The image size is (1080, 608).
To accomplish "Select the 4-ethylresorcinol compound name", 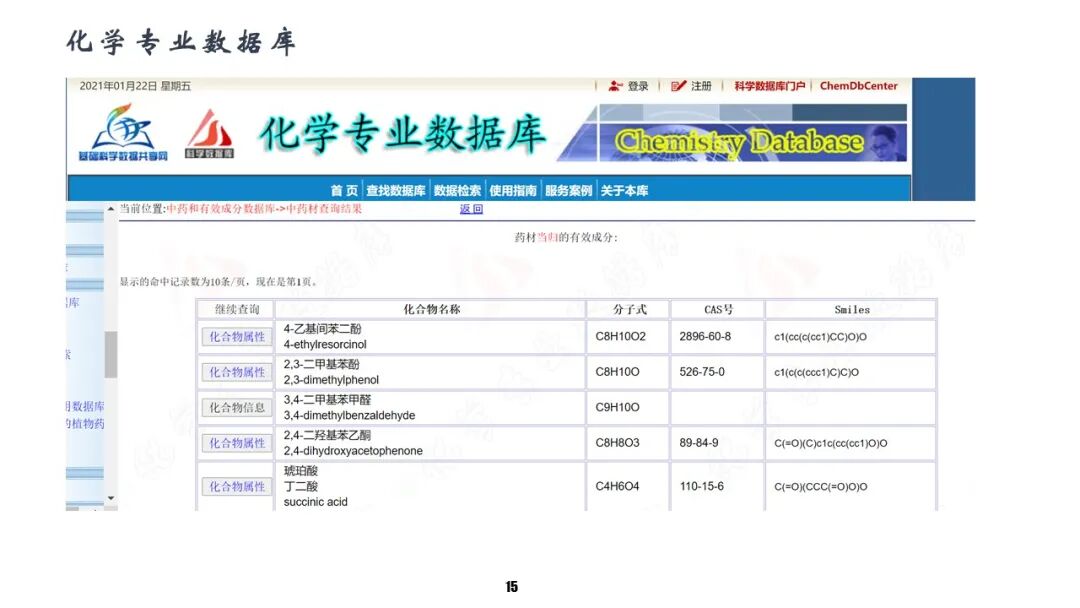I will [325, 344].
